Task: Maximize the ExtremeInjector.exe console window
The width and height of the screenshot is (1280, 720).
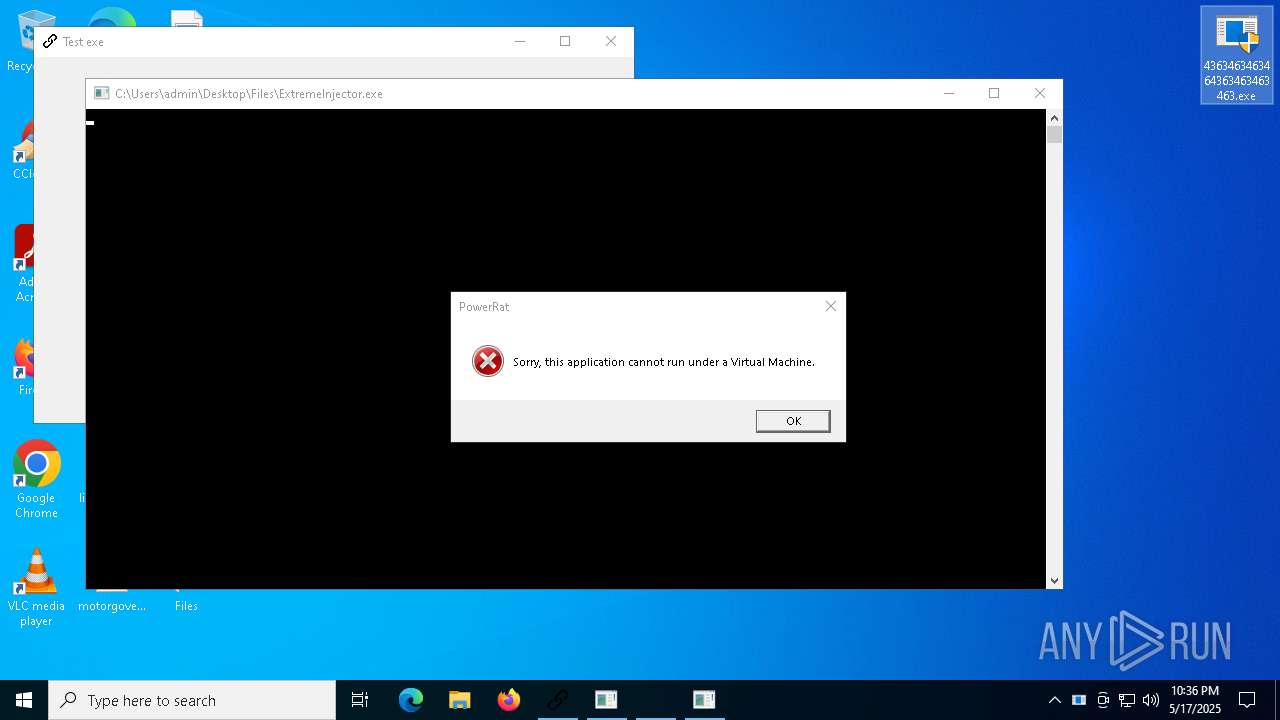Action: coord(994,93)
